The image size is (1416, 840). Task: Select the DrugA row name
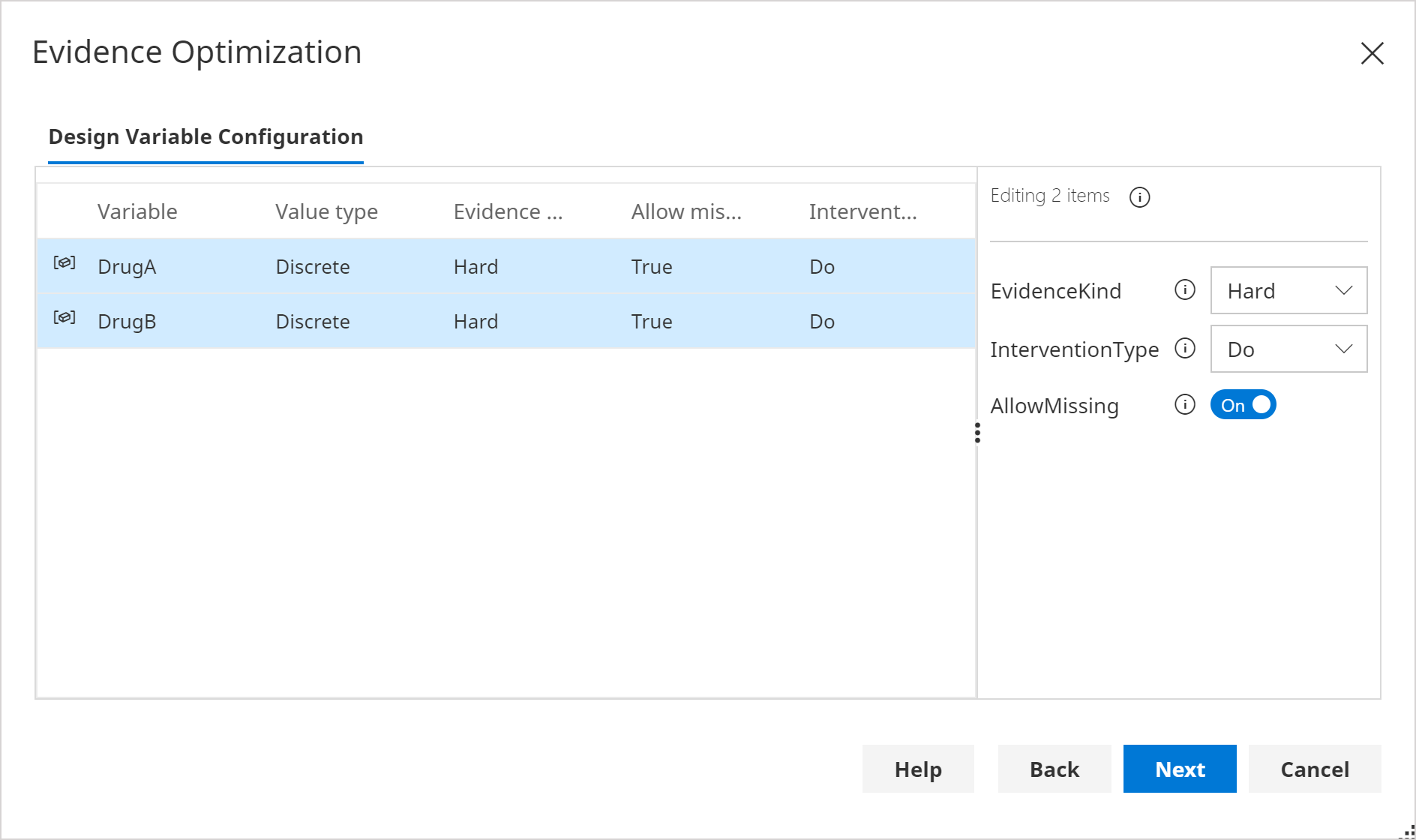(127, 267)
